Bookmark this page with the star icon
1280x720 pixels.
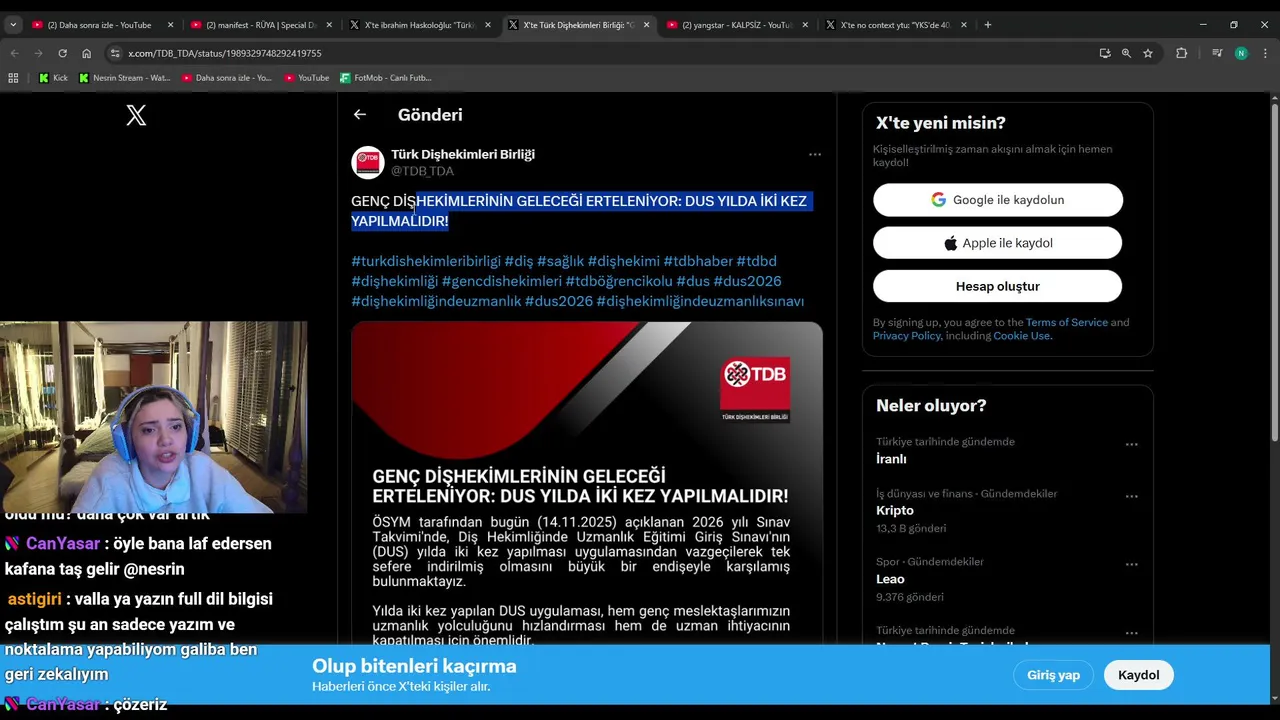click(x=1148, y=53)
